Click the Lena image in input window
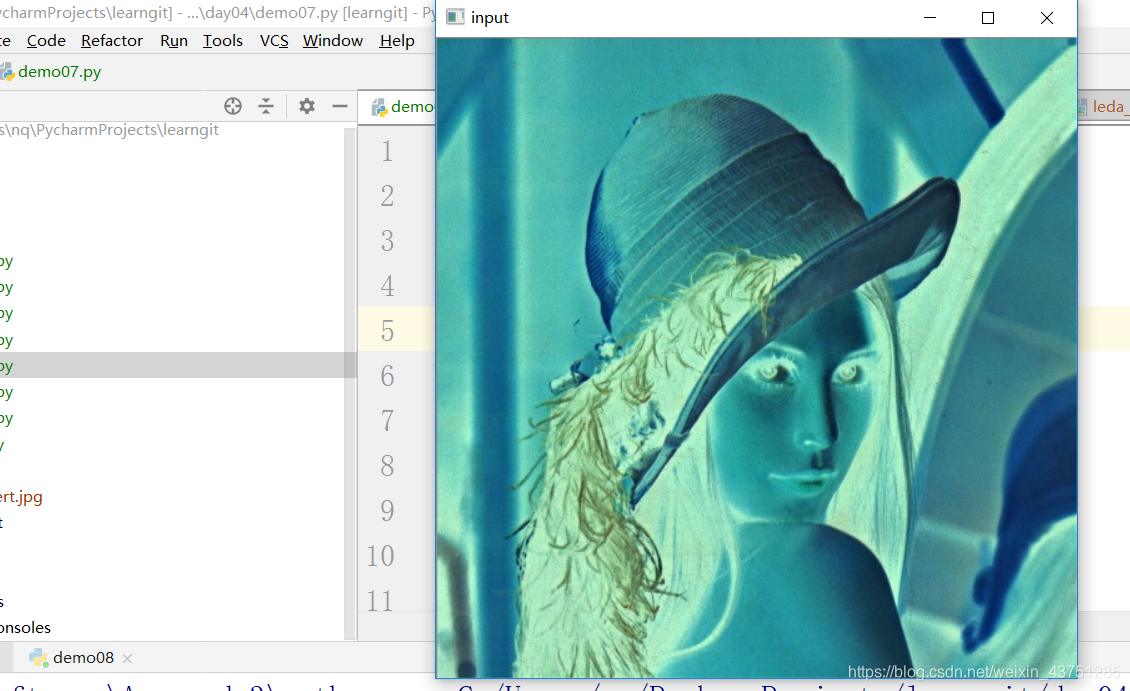This screenshot has height=691, width=1130. (x=757, y=357)
